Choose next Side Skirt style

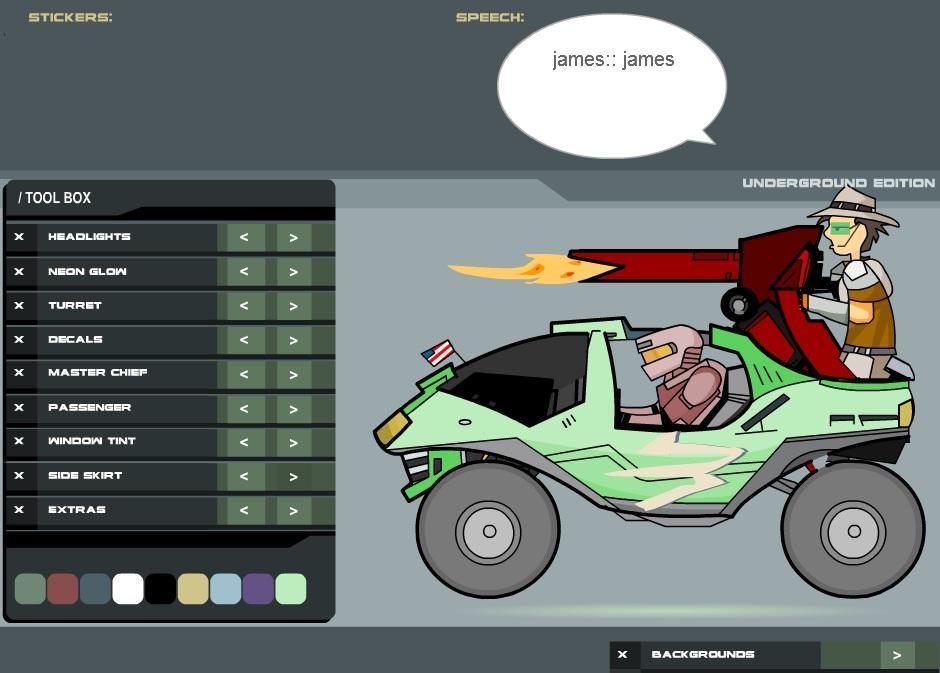pos(293,477)
